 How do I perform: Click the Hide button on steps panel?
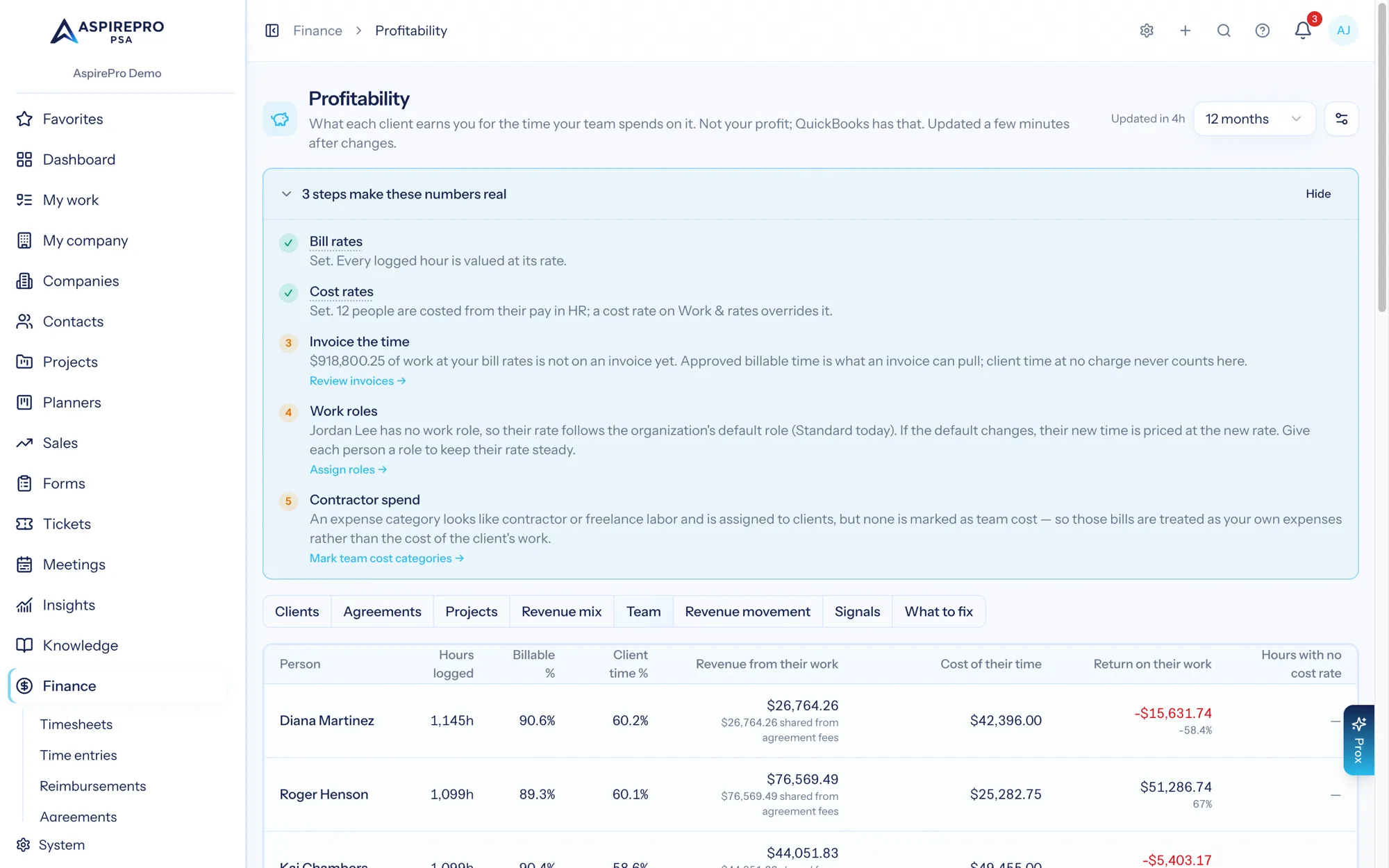click(x=1318, y=194)
